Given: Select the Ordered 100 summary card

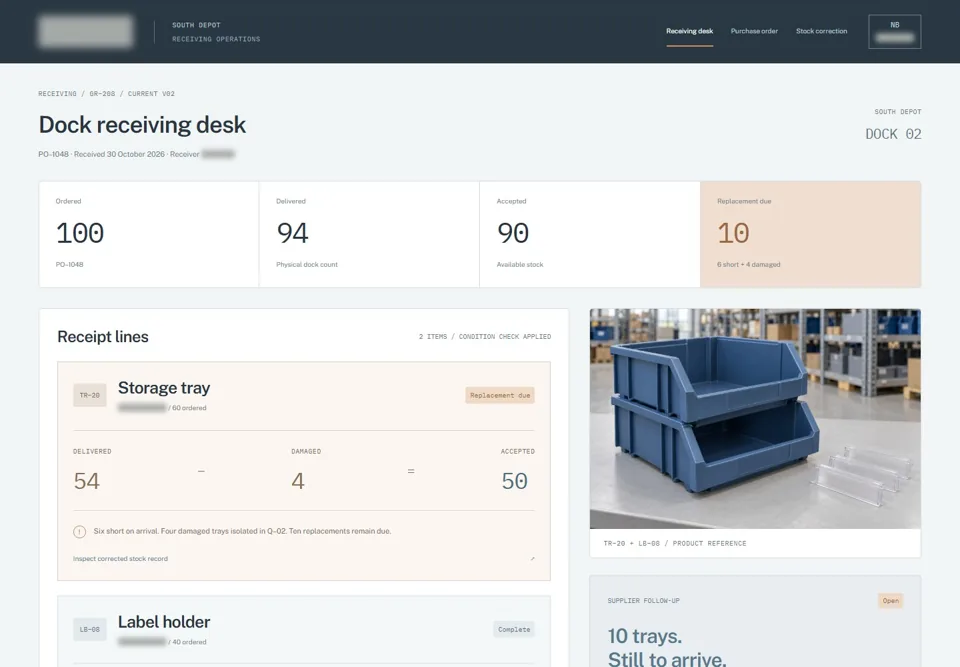Looking at the screenshot, I should tap(149, 234).
